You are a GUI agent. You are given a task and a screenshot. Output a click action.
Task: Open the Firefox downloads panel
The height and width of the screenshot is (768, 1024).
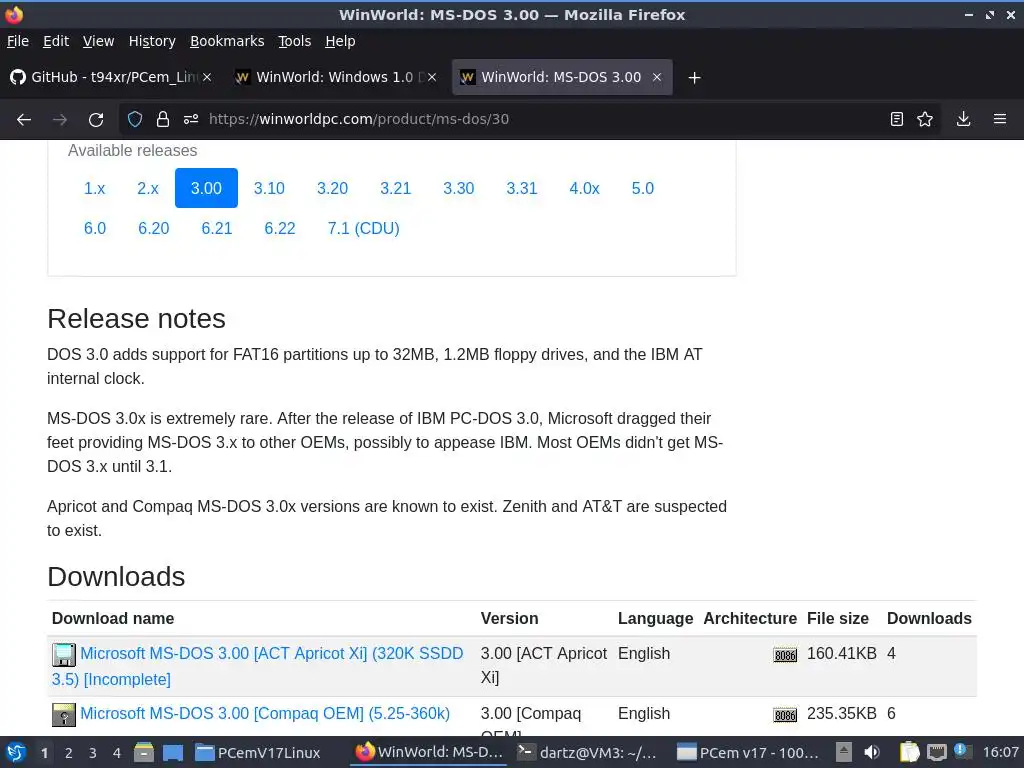pyautogui.click(x=963, y=119)
